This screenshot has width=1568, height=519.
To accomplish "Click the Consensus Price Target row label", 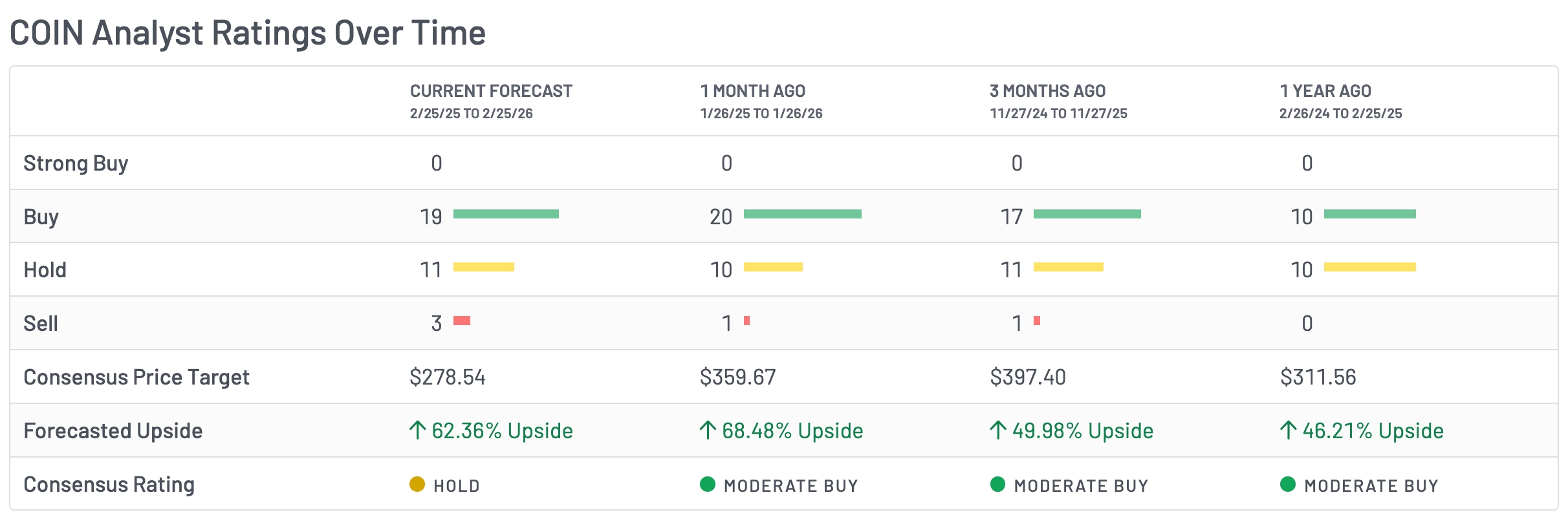I will 136,377.
